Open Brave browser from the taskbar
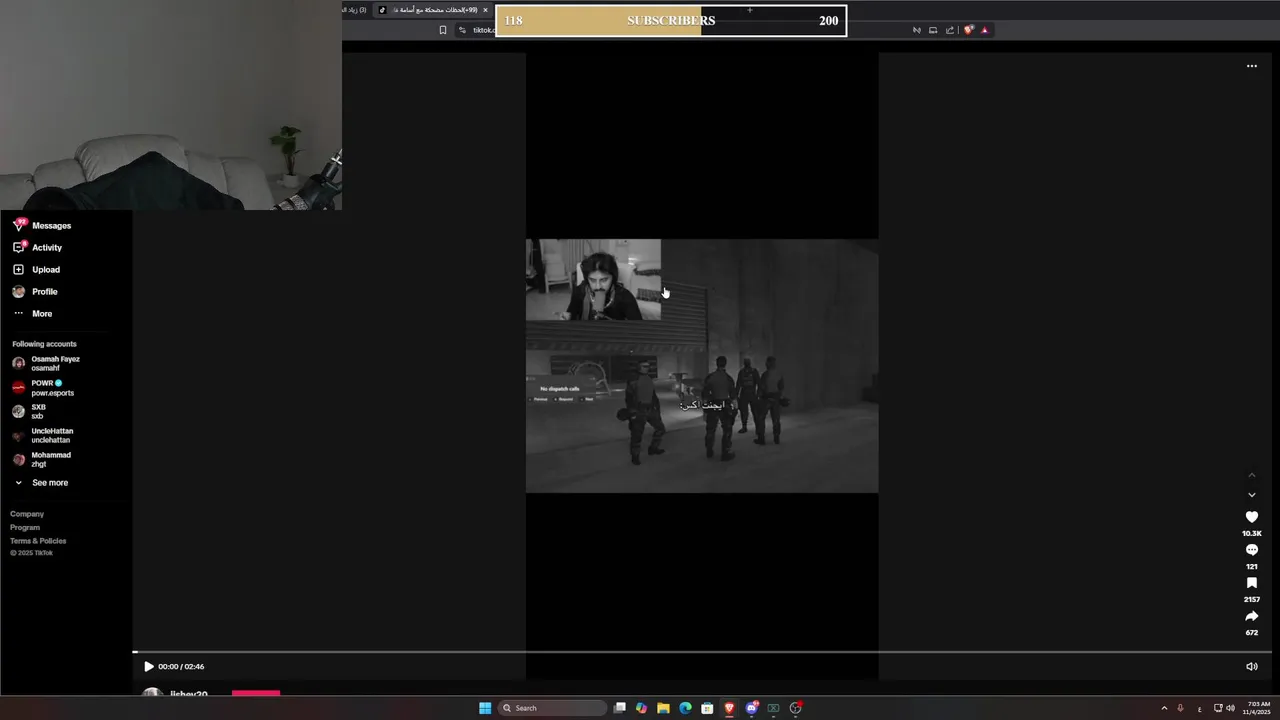The image size is (1280, 720). coord(729,708)
